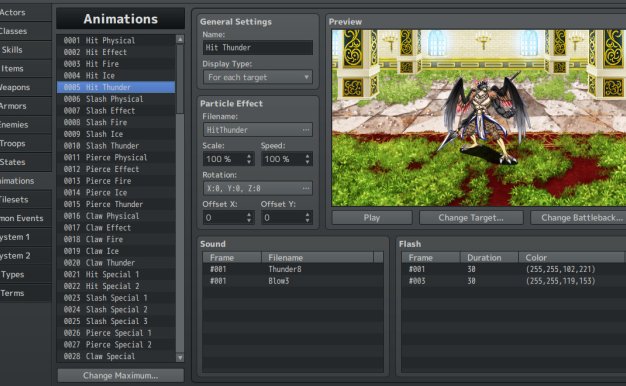Click the Flash table Color column header

click(x=572, y=257)
